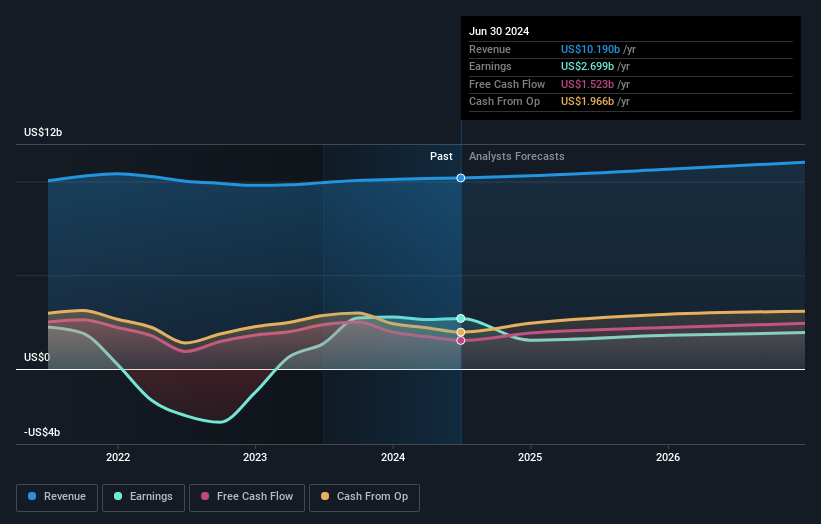Viewport: 821px width, 524px height.
Task: Click the US$1.966b cash from op value
Action: tap(587, 102)
